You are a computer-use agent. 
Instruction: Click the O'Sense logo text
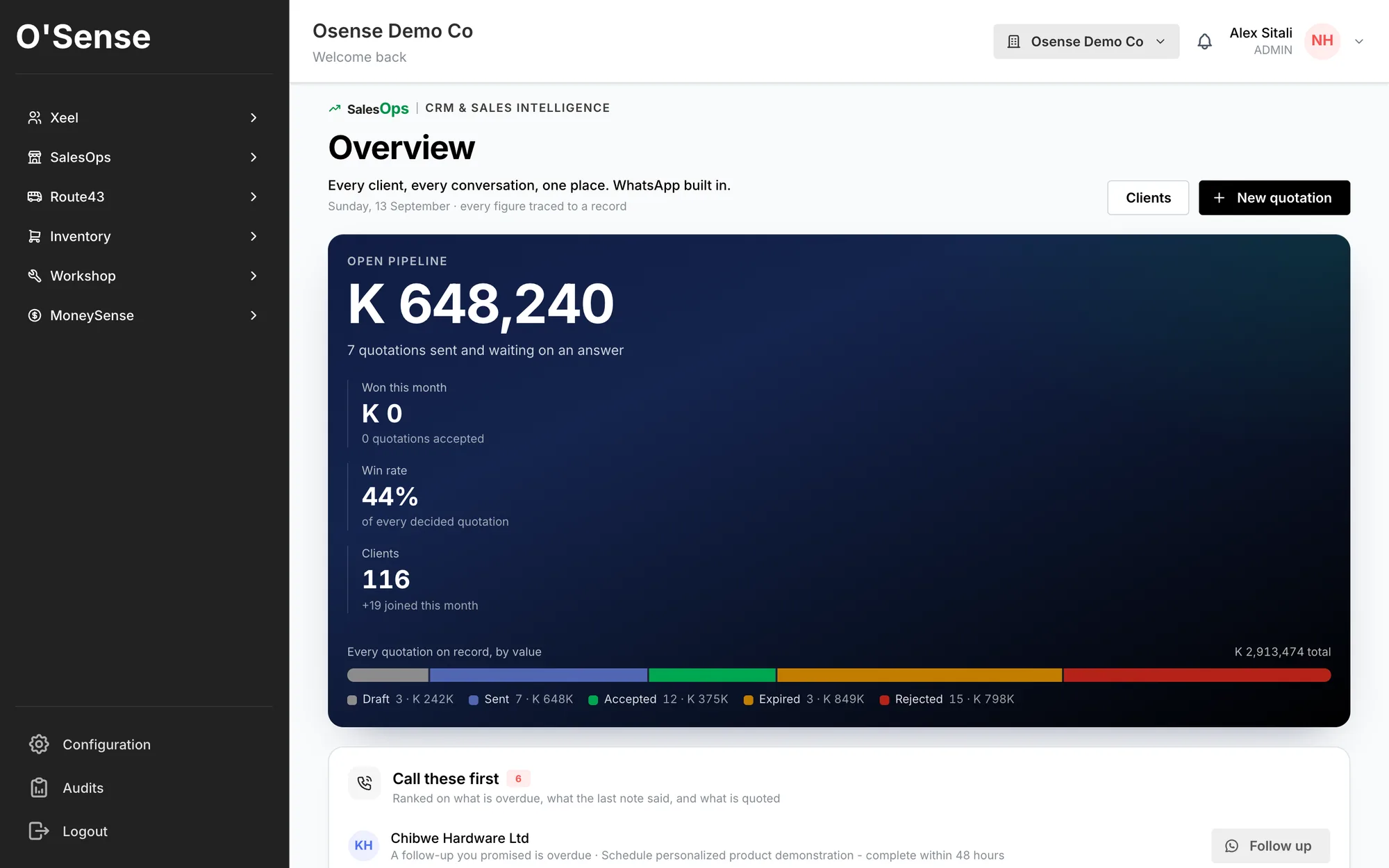(83, 37)
